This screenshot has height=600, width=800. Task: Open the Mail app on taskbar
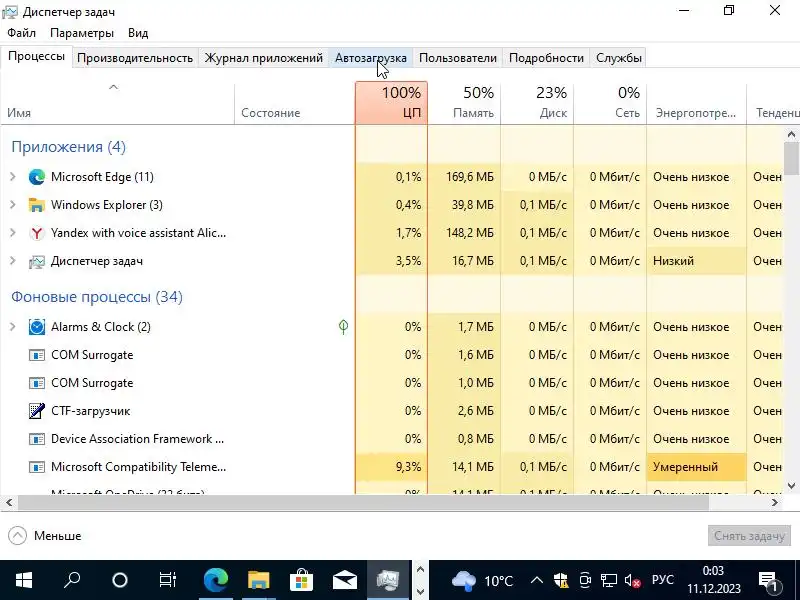tap(345, 580)
